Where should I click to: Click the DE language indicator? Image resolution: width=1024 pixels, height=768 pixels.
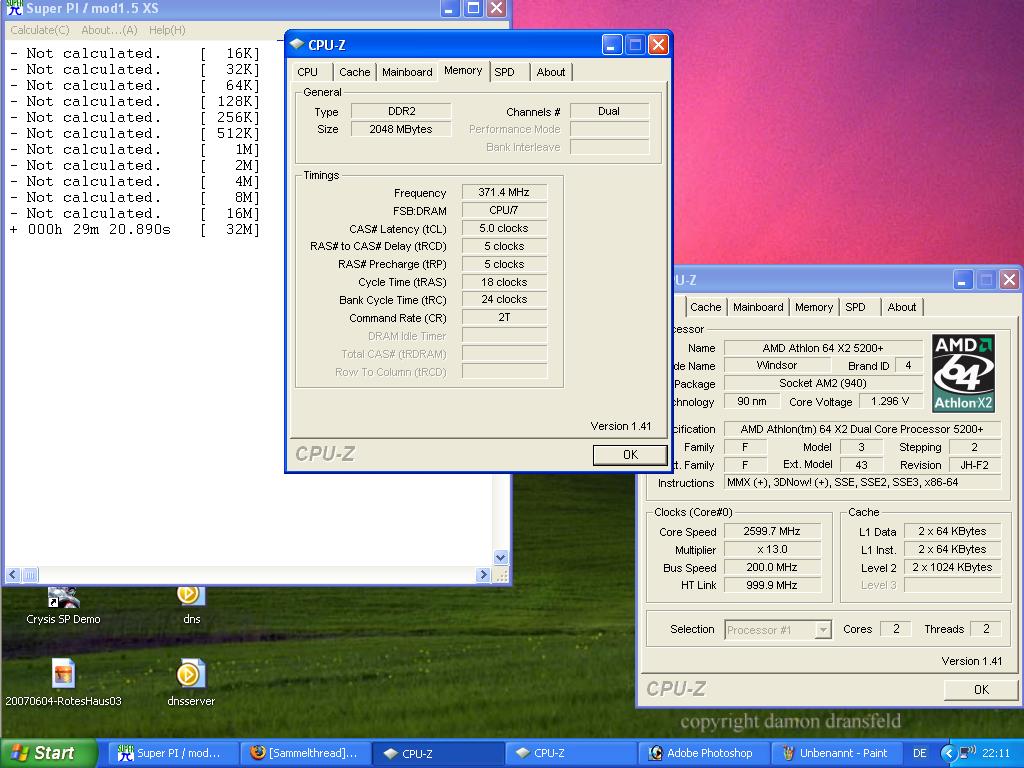919,753
